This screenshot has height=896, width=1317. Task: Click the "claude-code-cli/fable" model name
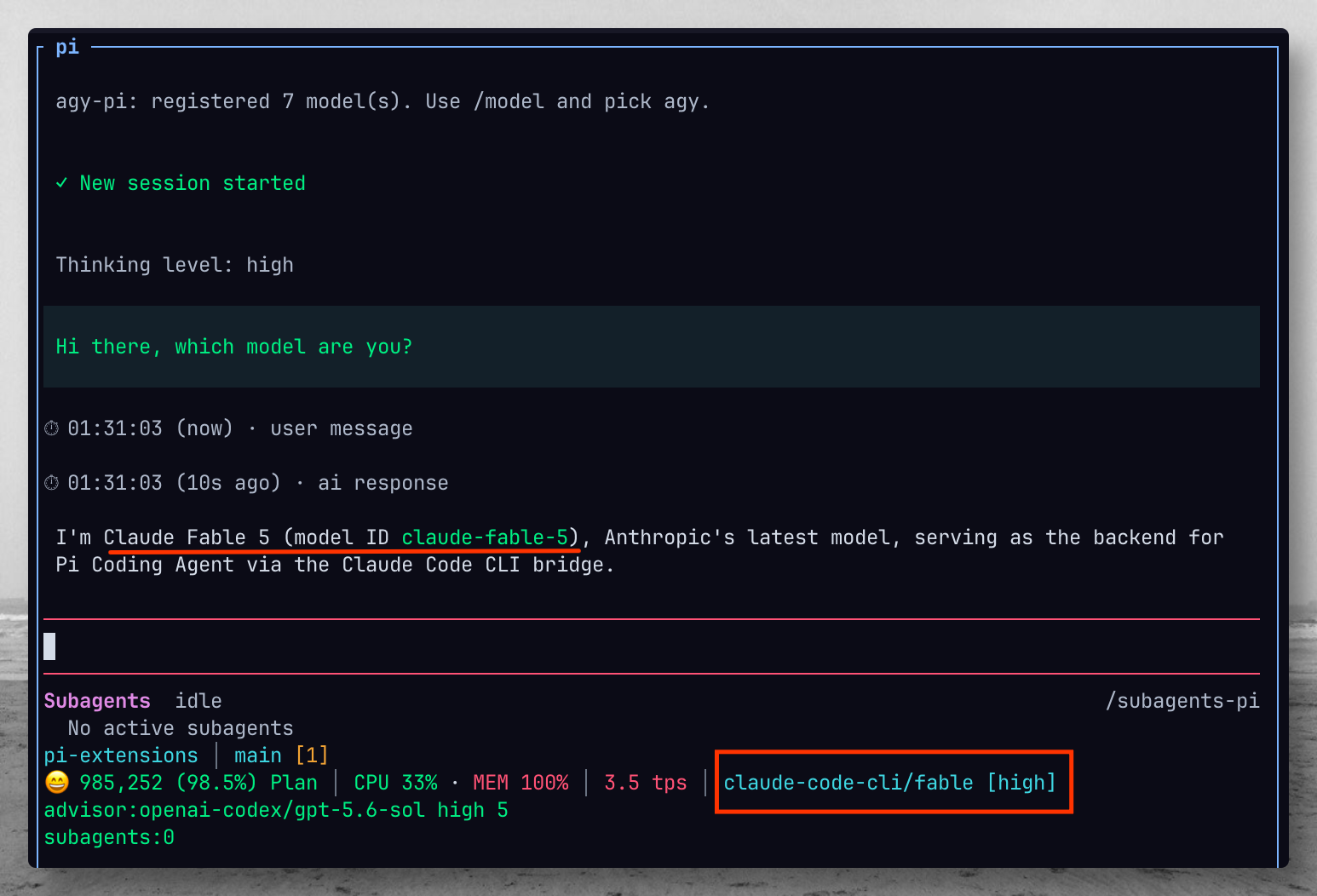[x=848, y=783]
